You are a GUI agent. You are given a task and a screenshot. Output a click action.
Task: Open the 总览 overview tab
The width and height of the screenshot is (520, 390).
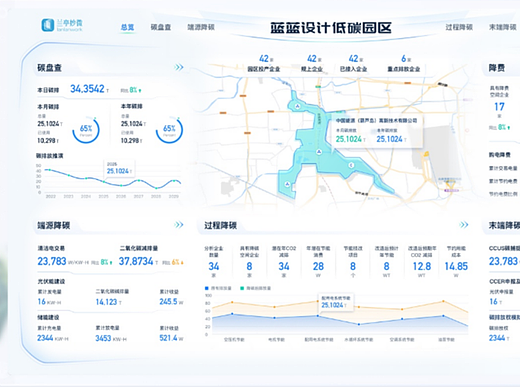pos(127,27)
